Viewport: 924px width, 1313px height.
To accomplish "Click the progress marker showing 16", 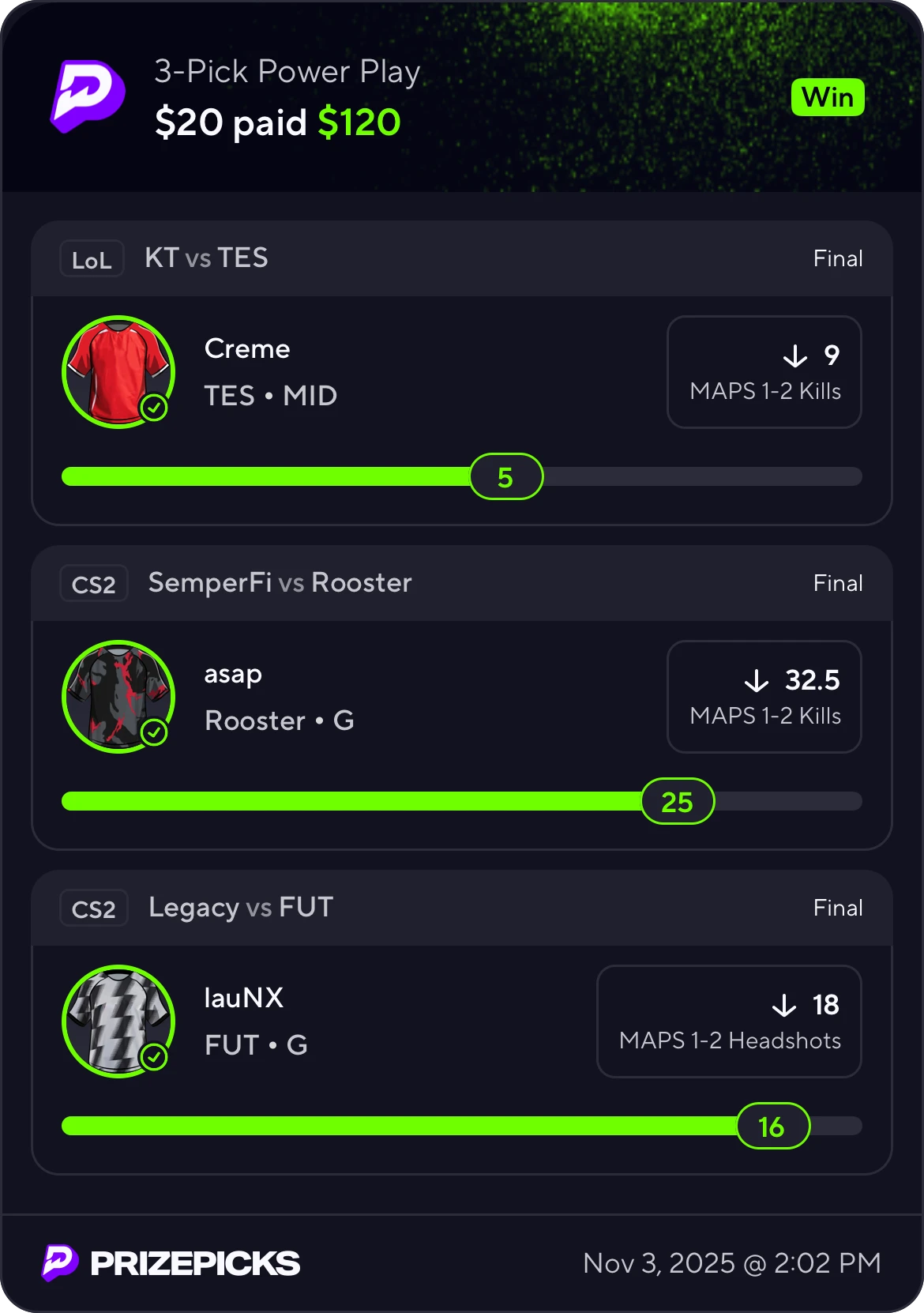I will coord(773,1126).
